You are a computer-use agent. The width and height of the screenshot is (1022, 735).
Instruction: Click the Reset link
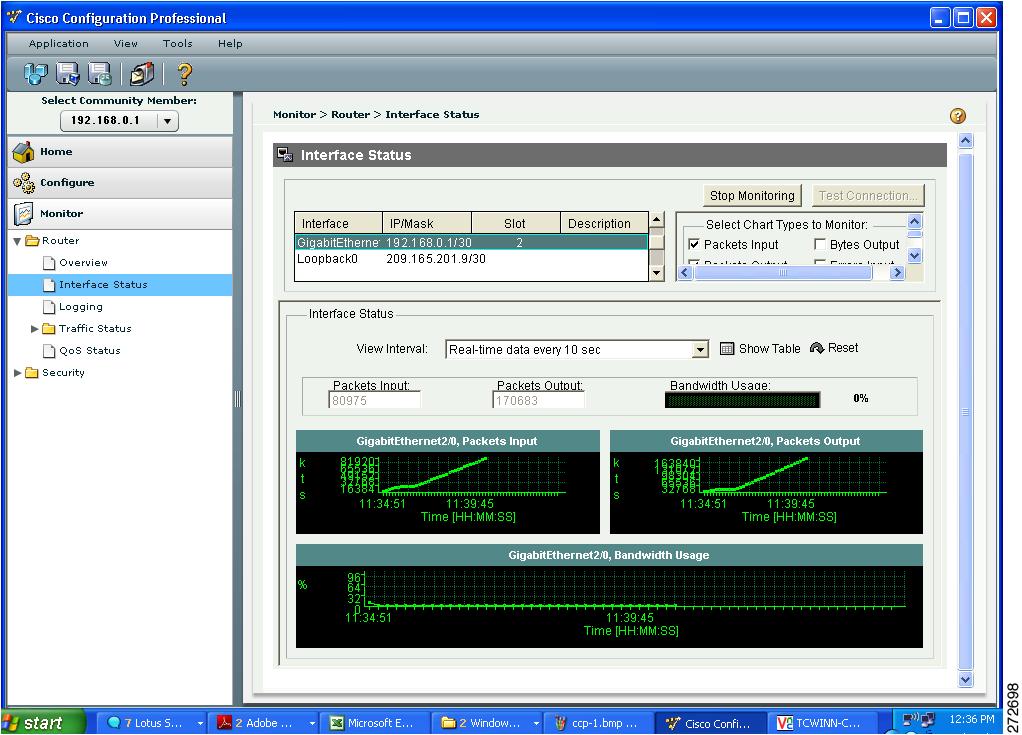[x=843, y=348]
